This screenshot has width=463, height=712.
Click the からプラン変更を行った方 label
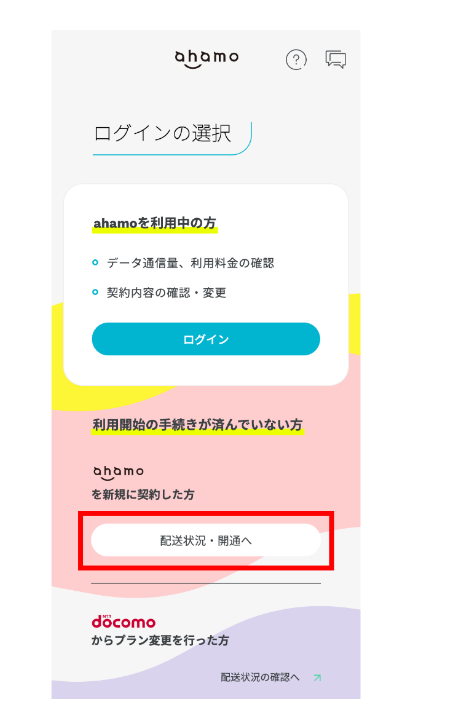(160, 641)
